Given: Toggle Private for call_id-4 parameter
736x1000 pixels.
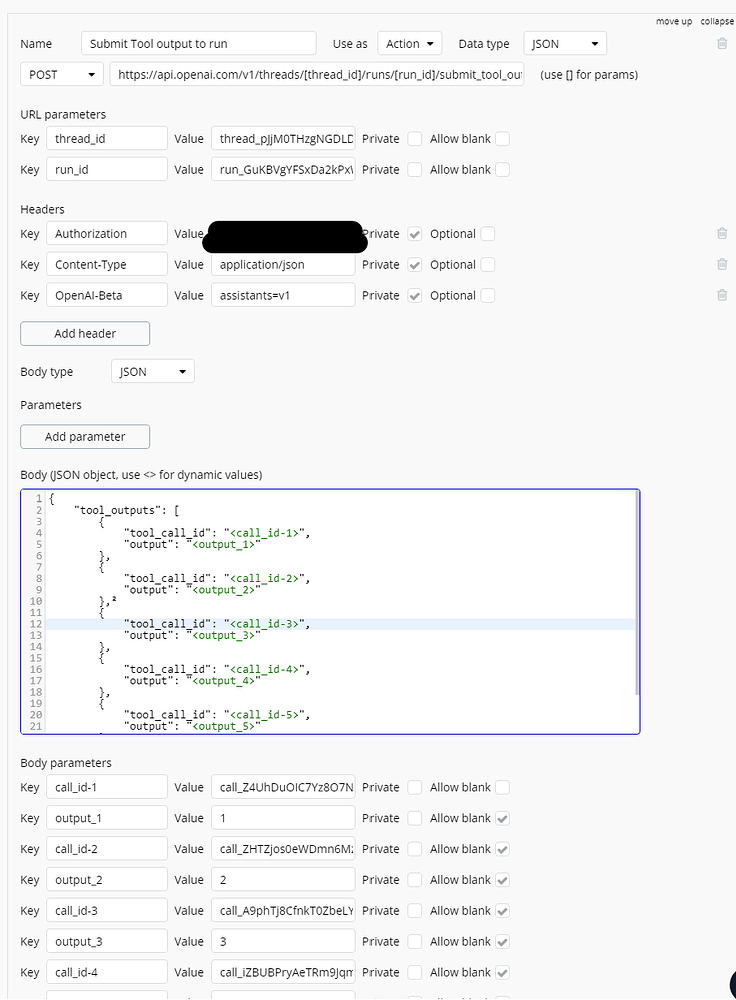Looking at the screenshot, I should 415,972.
